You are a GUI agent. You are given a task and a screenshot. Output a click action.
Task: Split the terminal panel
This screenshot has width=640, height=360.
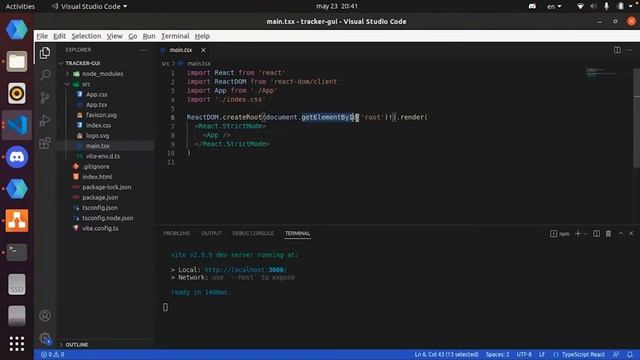(x=596, y=233)
